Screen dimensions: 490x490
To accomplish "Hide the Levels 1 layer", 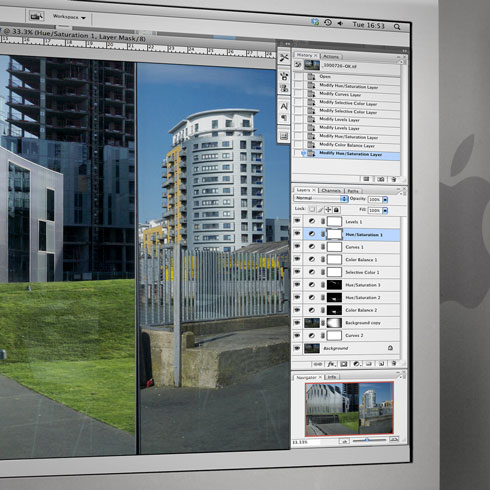I will coord(297,221).
